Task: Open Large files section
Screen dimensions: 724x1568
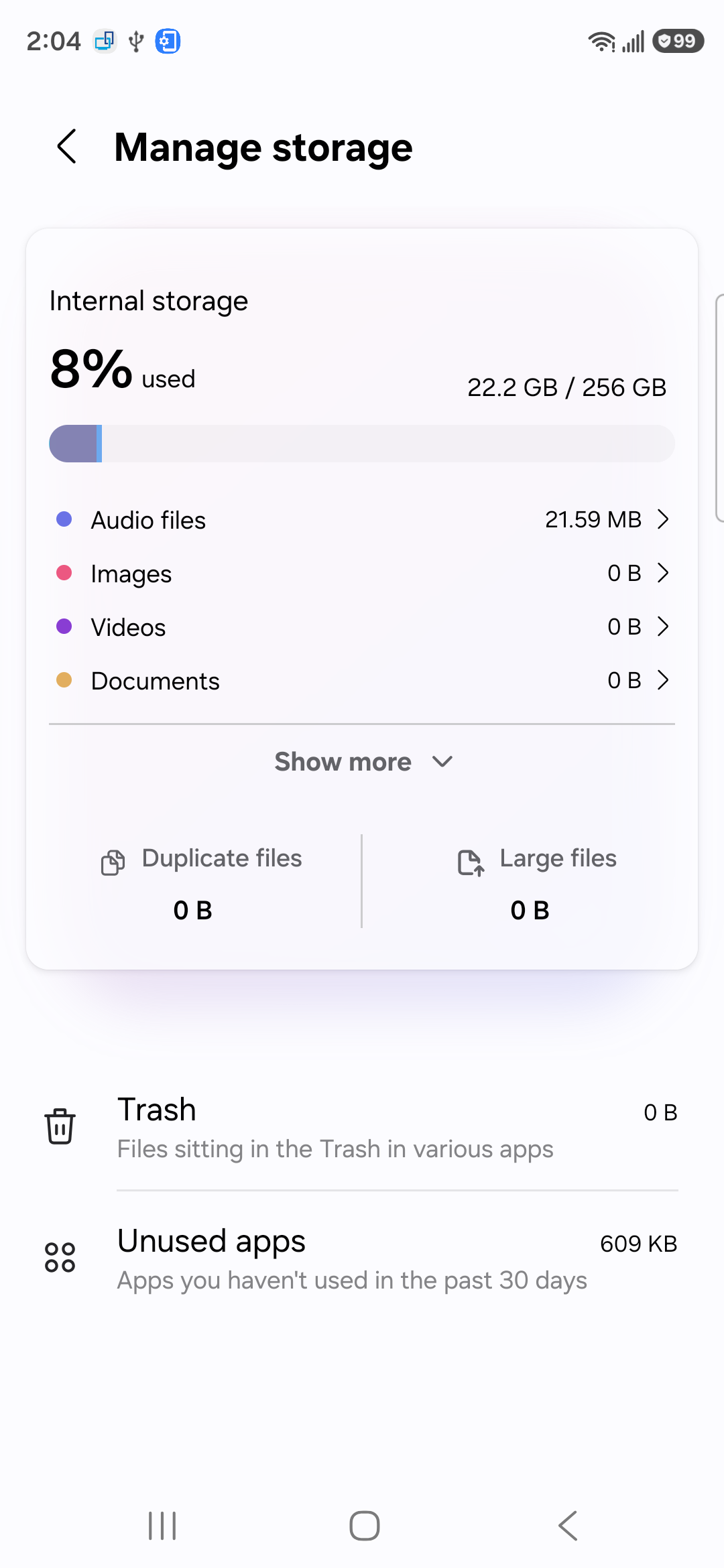Action: [530, 883]
